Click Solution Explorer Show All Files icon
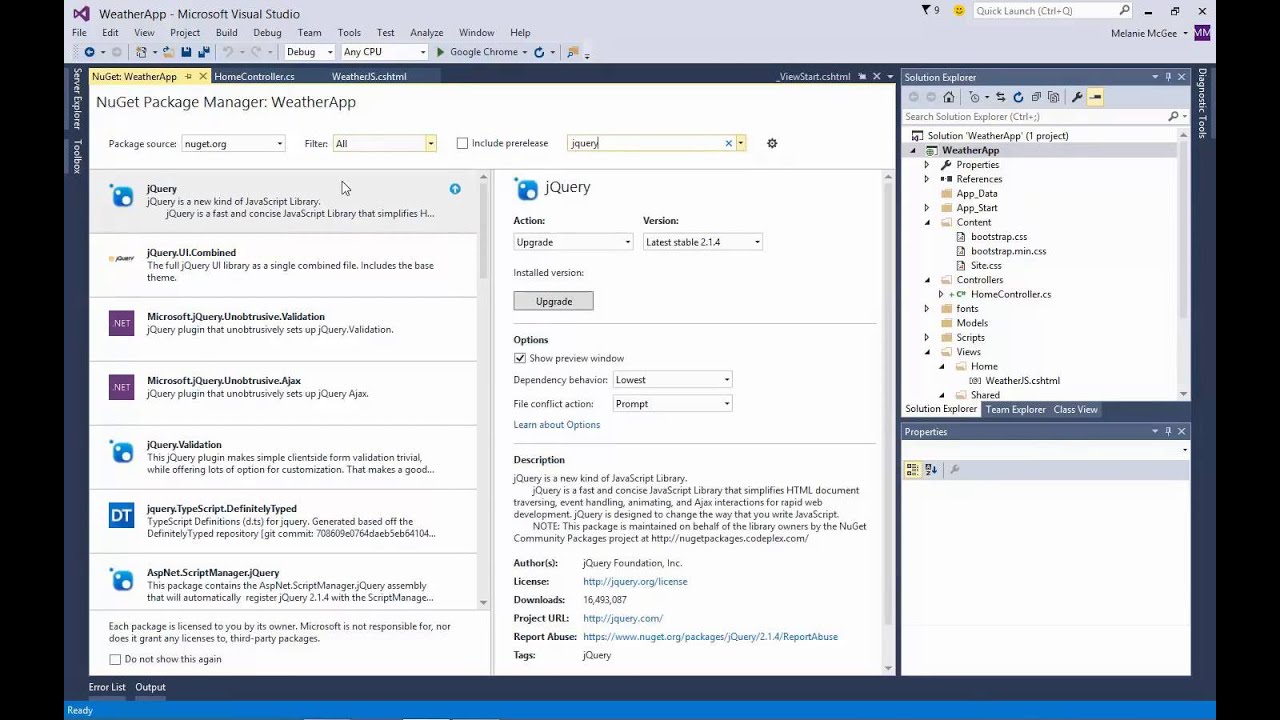 point(1053,97)
